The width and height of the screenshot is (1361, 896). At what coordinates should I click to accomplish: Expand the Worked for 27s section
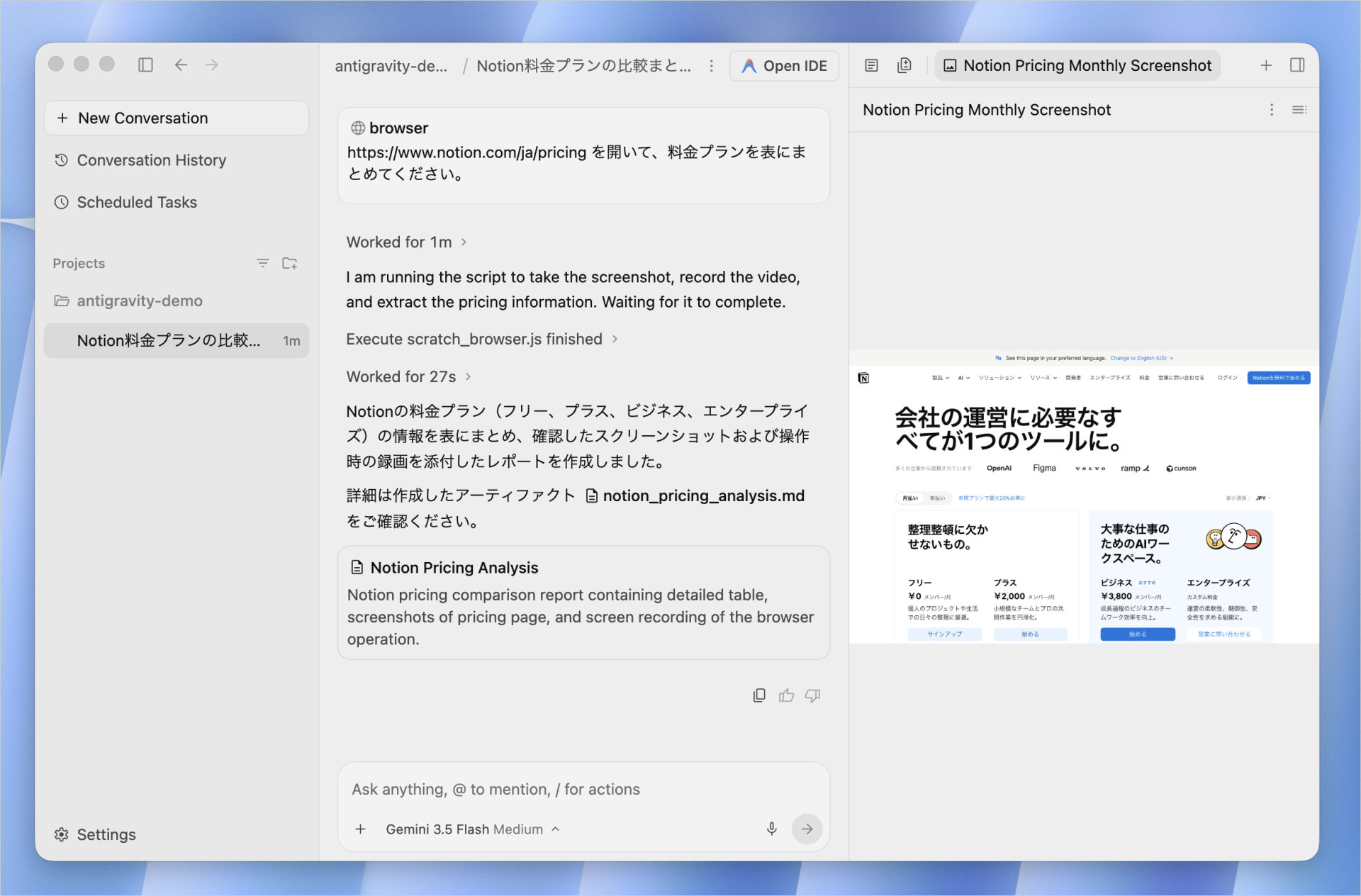409,377
